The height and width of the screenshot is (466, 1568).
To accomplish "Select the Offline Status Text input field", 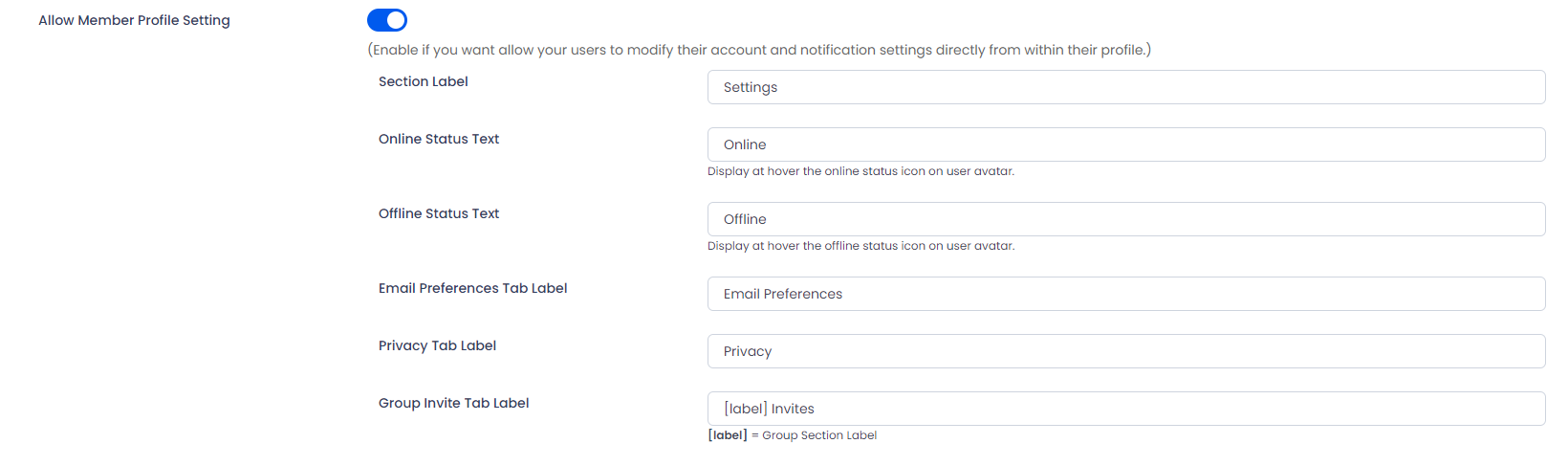I will pyautogui.click(x=1126, y=219).
